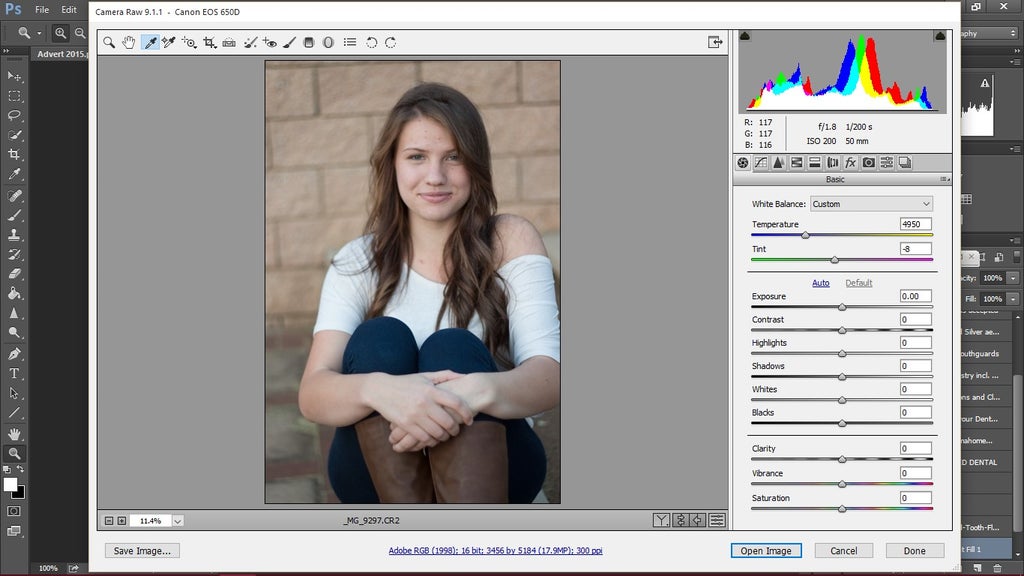Open the White Balance dropdown

[870, 203]
